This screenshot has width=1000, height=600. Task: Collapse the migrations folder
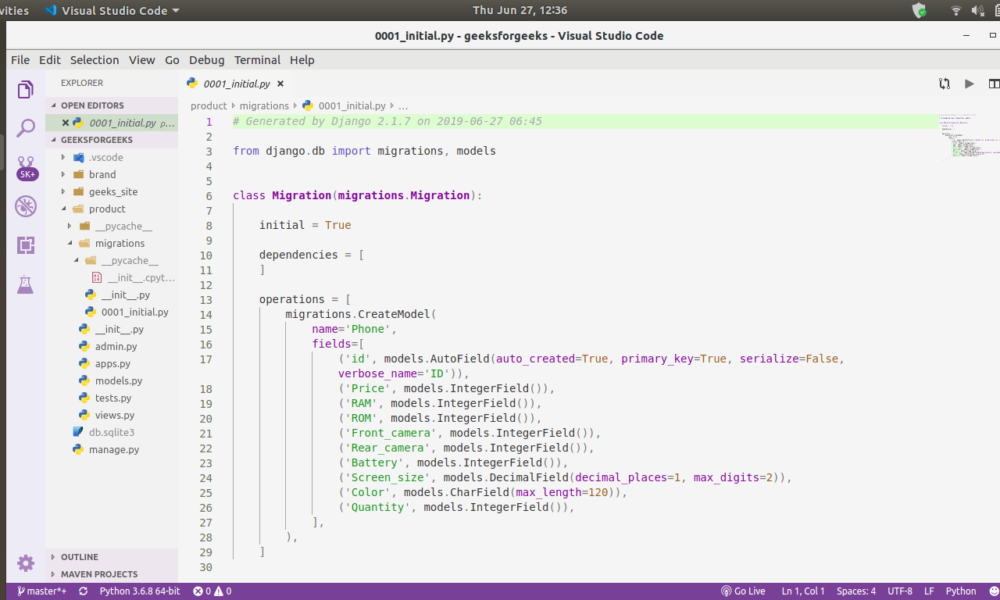point(119,243)
